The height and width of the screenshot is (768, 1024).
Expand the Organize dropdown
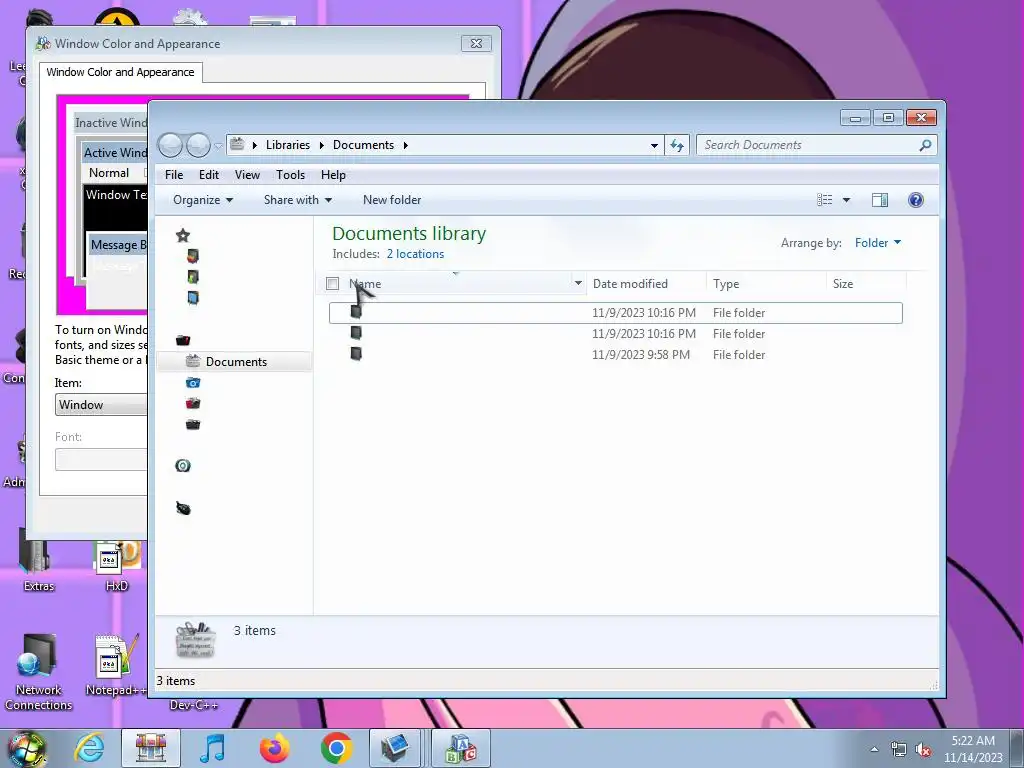[x=202, y=200]
